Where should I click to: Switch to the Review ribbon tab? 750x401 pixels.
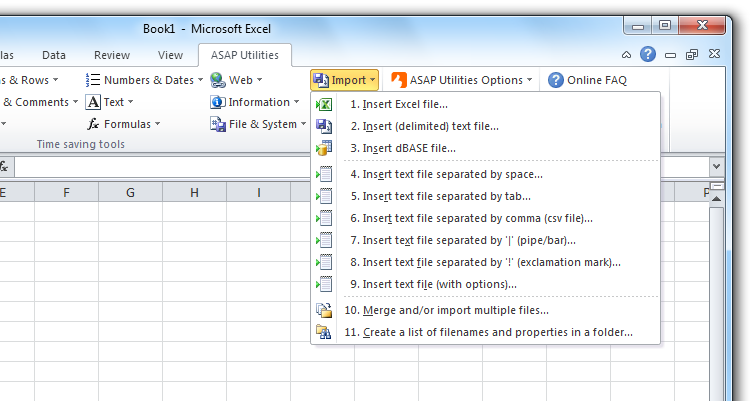(112, 55)
